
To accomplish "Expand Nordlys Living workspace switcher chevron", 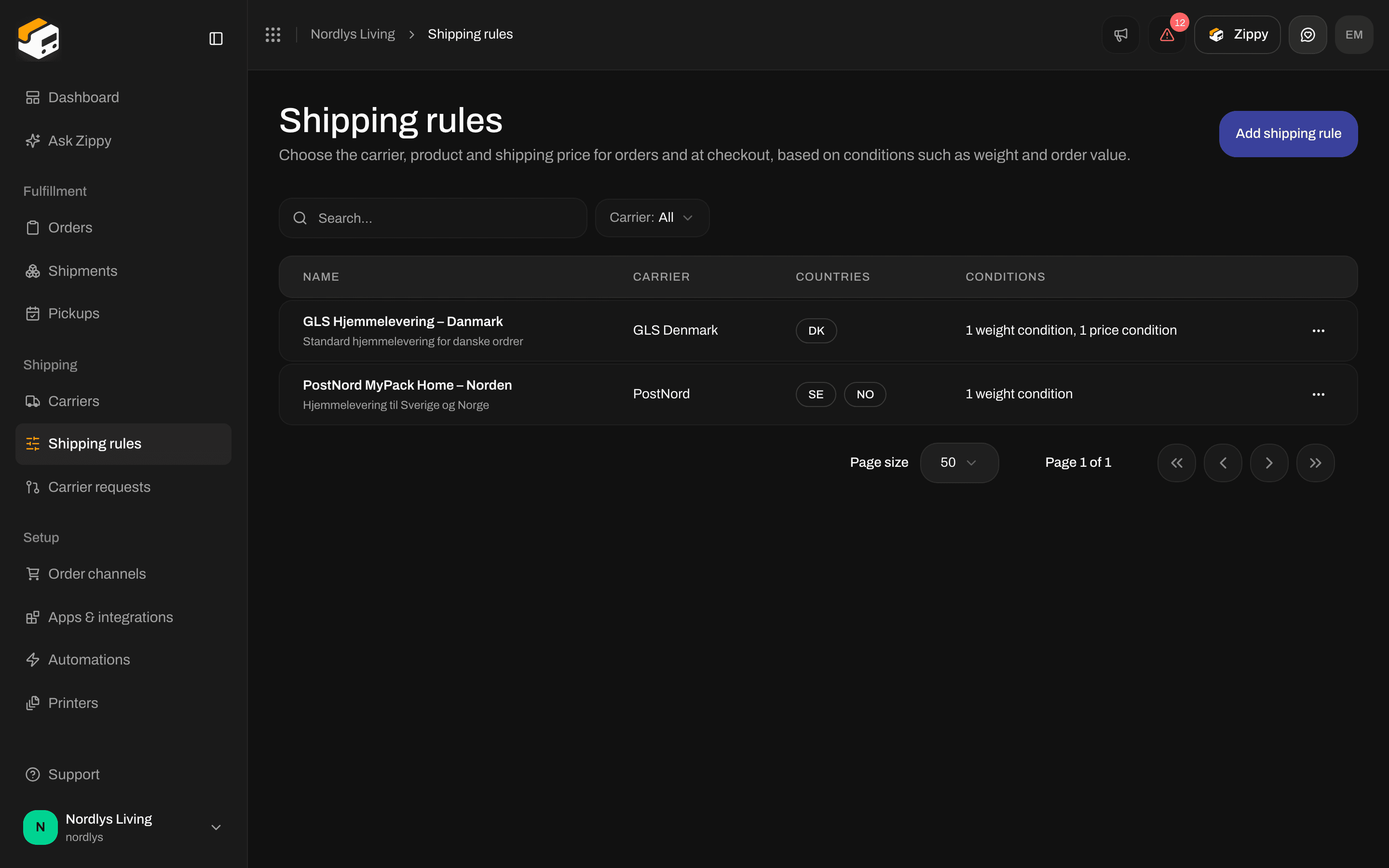I will click(216, 827).
